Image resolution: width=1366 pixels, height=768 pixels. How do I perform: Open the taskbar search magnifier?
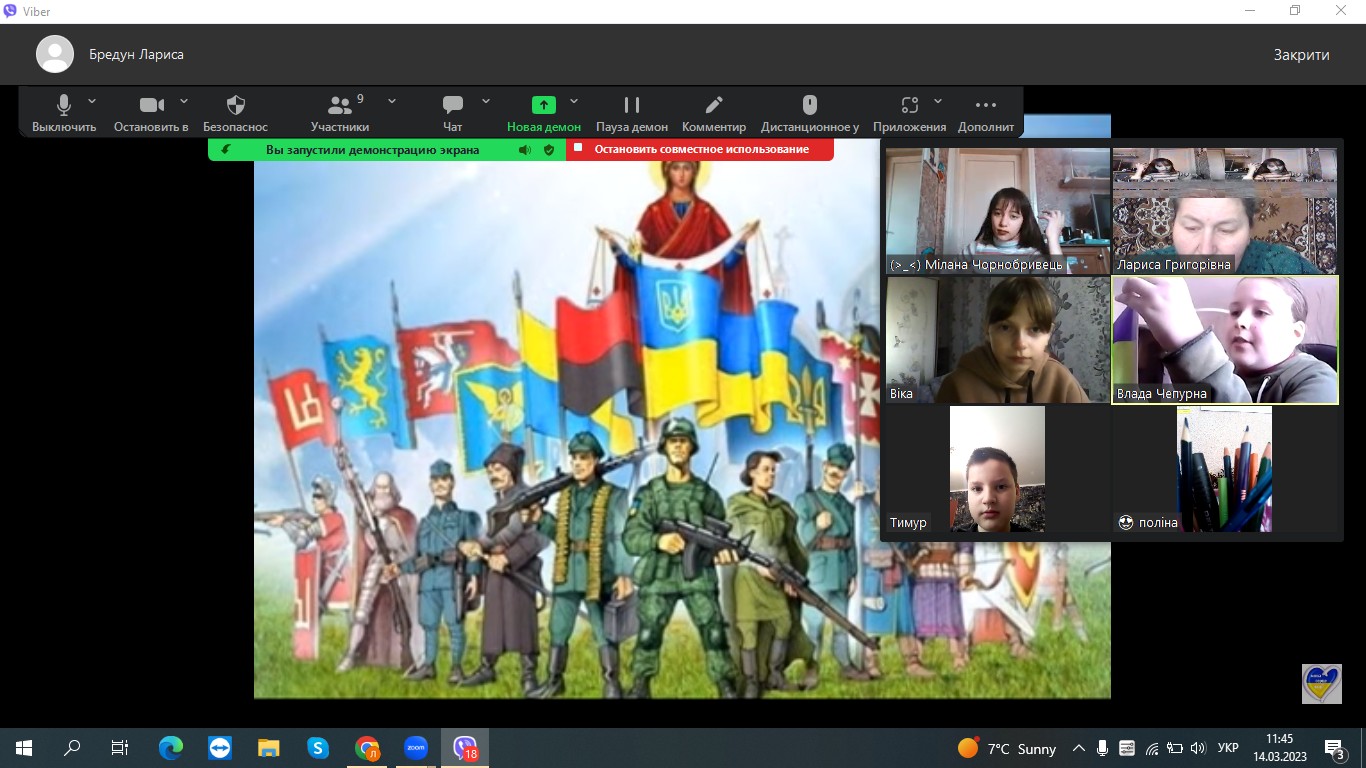coord(72,748)
